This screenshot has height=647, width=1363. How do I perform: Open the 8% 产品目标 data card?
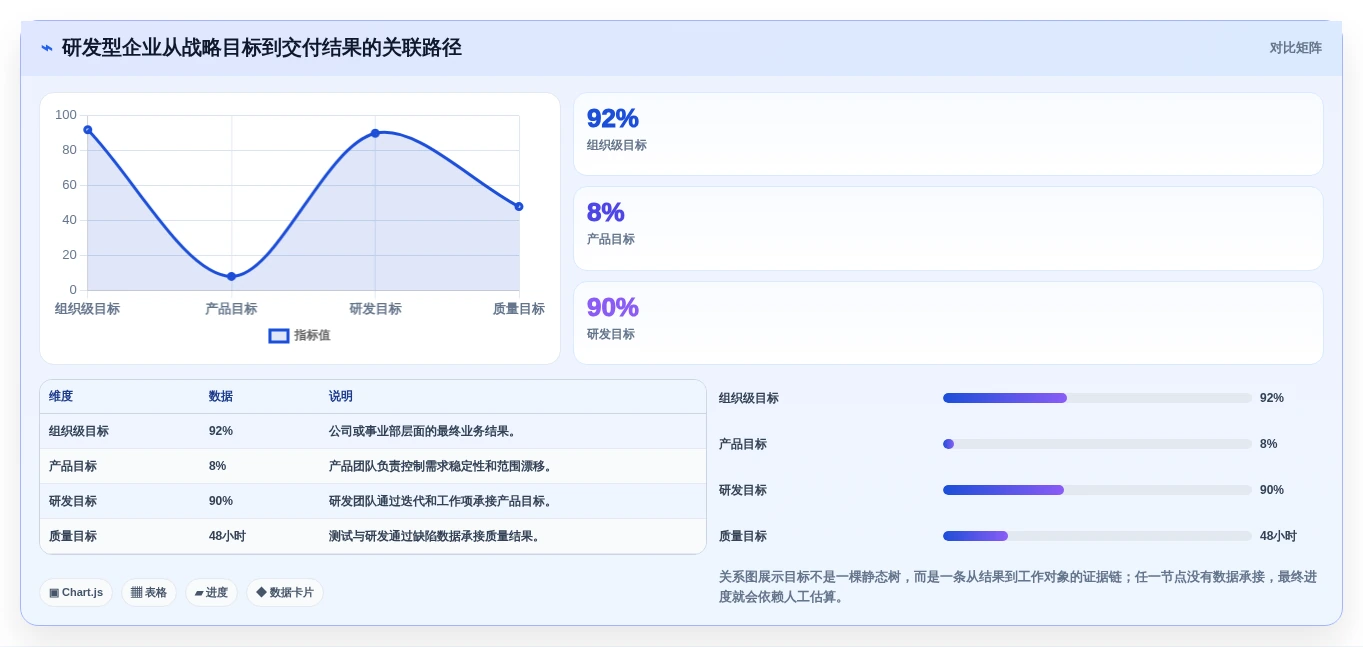click(x=948, y=228)
